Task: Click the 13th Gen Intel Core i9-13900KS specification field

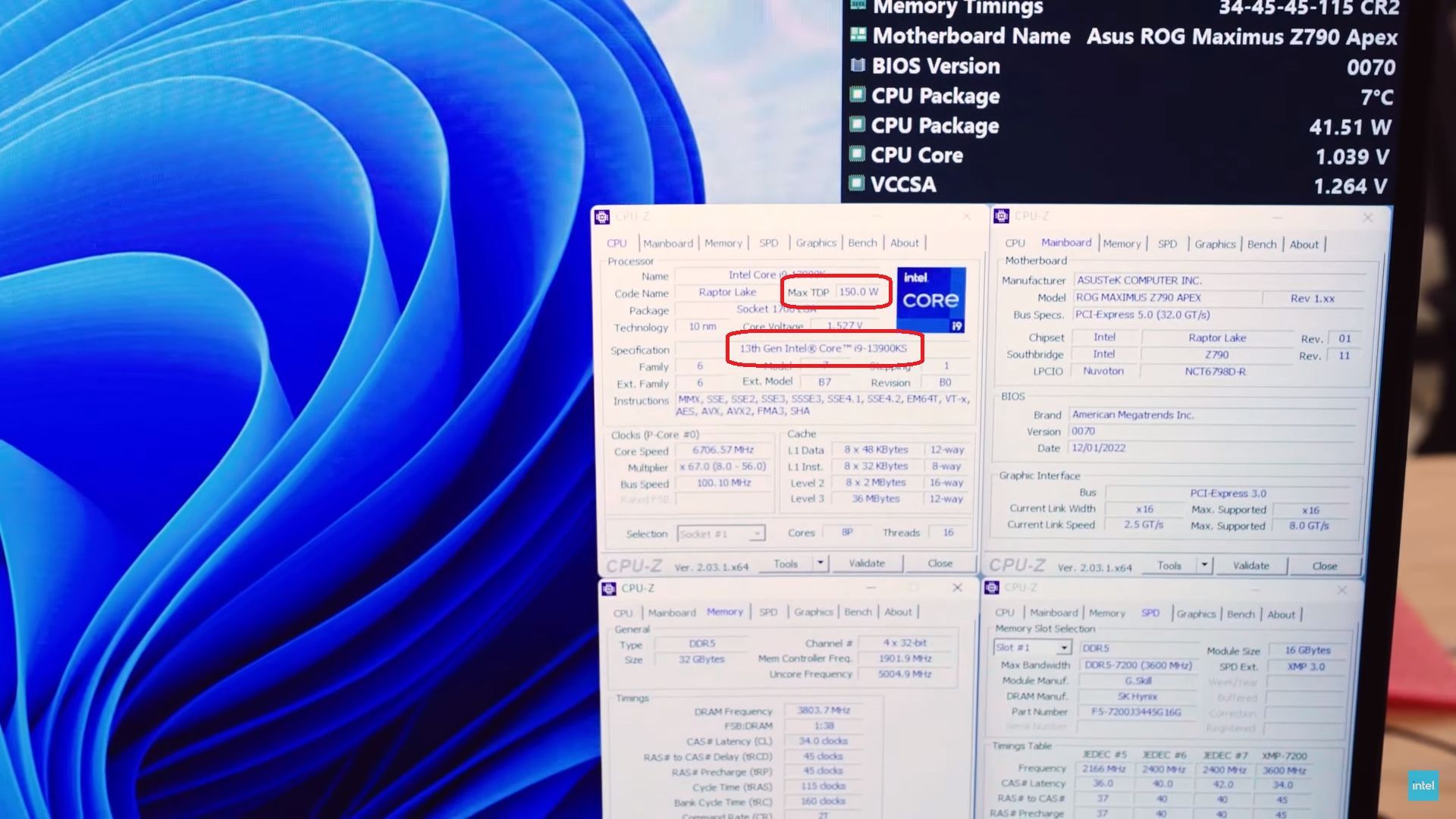Action: coord(823,349)
